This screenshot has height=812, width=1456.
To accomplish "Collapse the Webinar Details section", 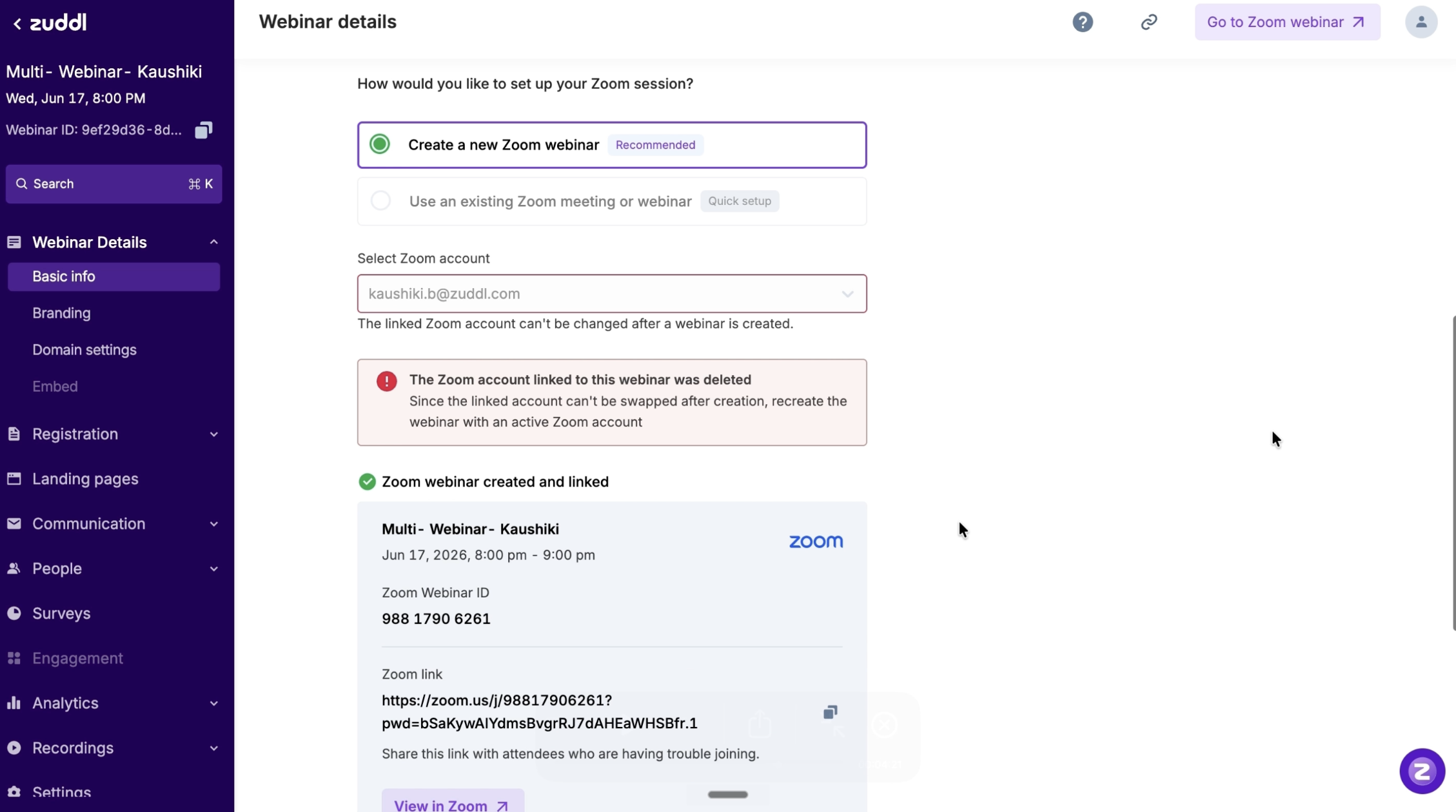I will point(213,242).
